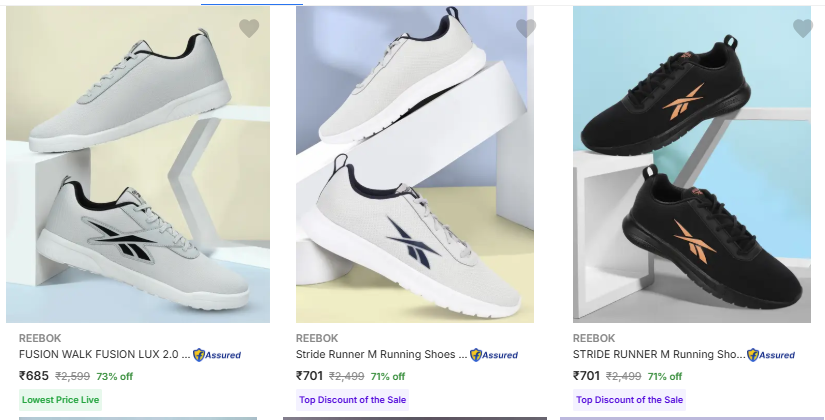825x420 pixels.
Task: Open black STRIDE RUNNER M Running title link
Action: pos(658,354)
